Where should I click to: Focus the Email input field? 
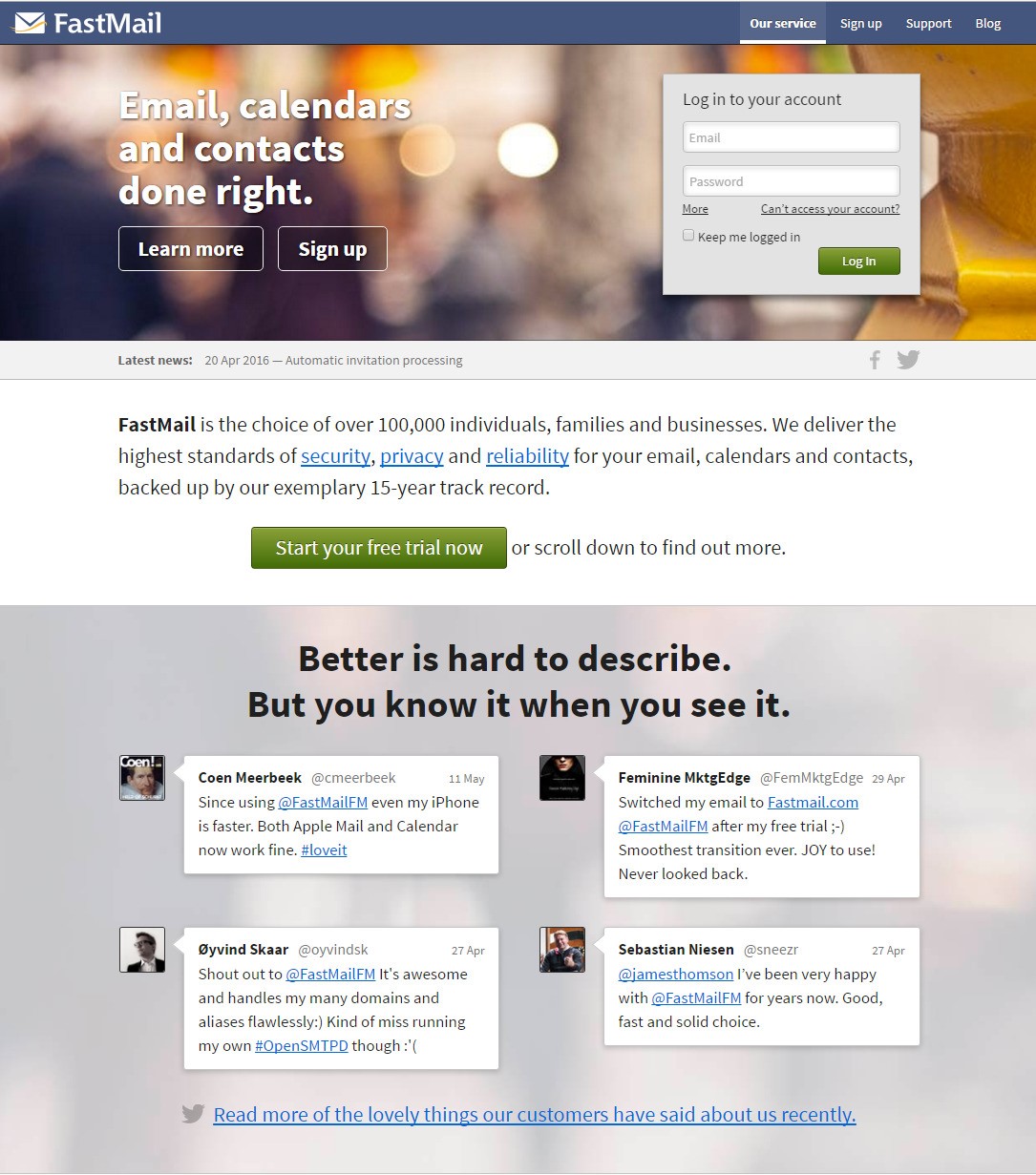792,137
